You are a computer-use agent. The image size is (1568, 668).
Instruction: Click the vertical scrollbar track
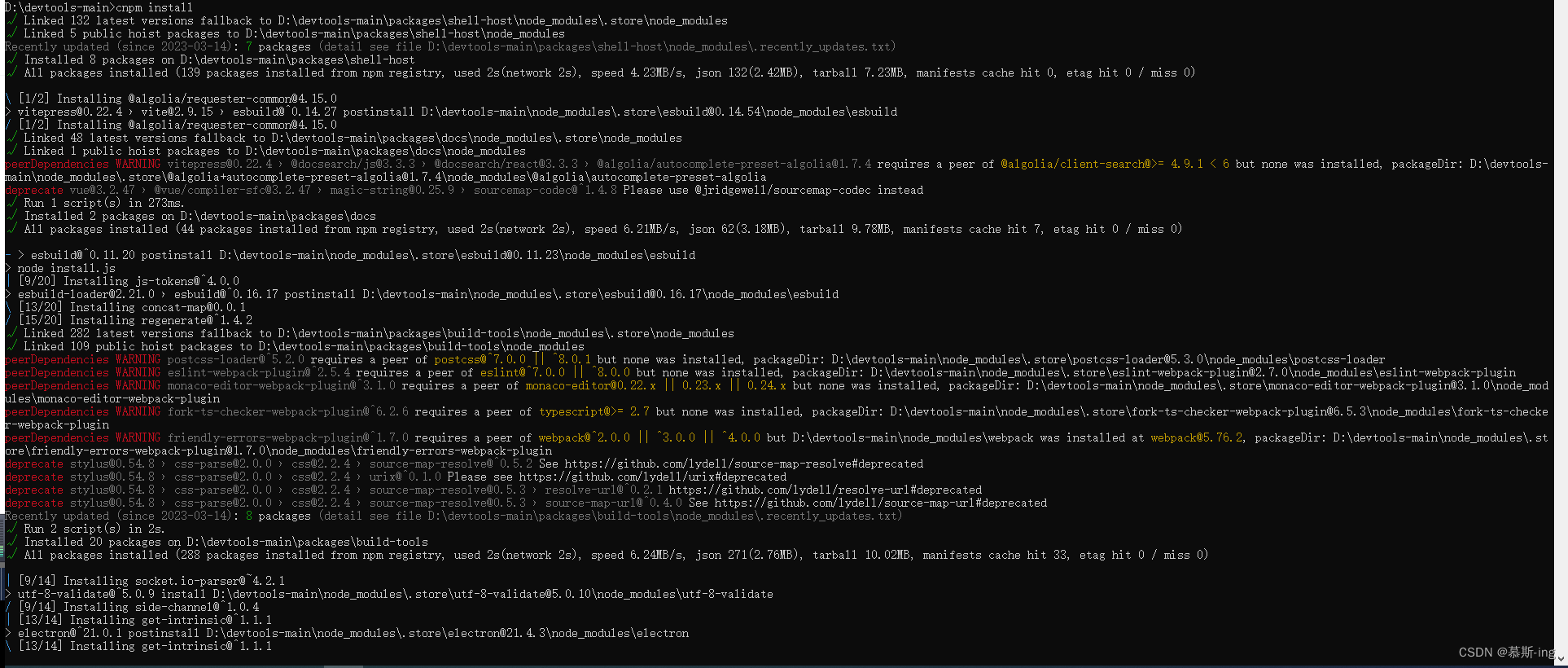click(x=1562, y=326)
